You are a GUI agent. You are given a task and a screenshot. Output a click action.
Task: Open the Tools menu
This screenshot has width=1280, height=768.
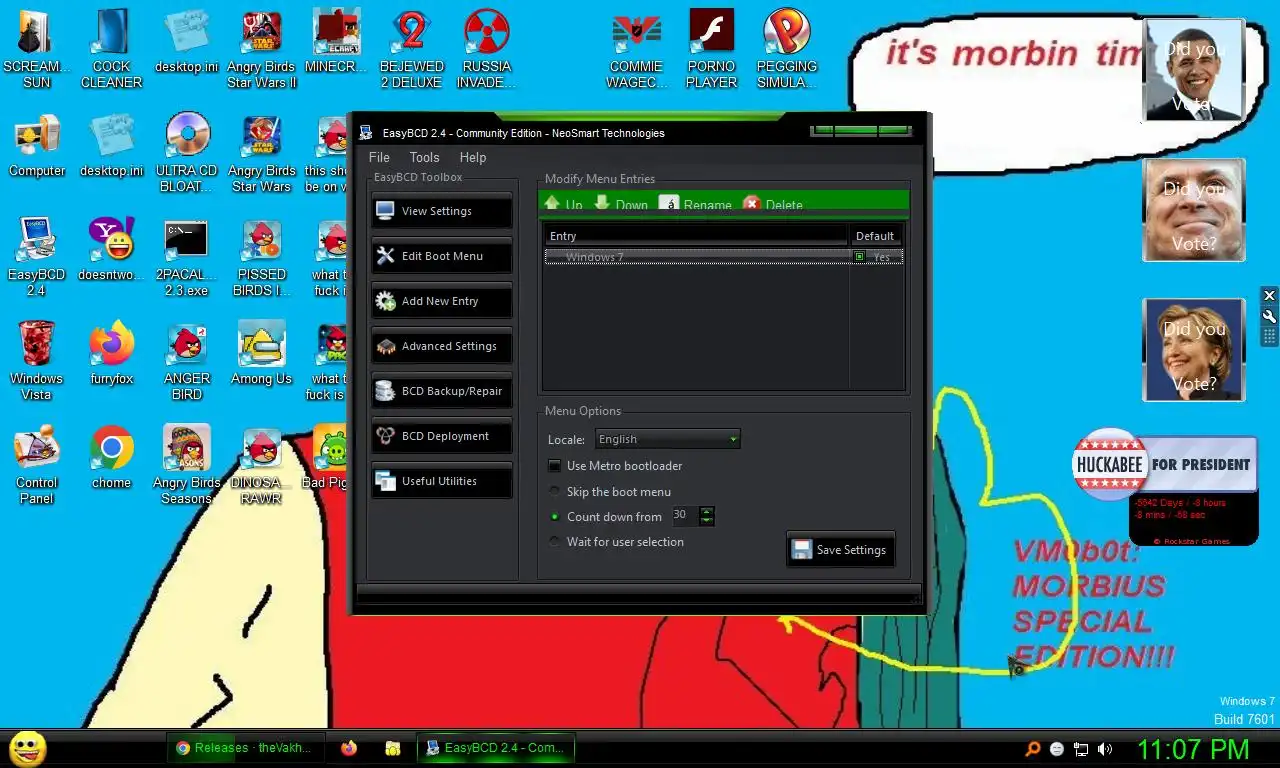[x=424, y=157]
